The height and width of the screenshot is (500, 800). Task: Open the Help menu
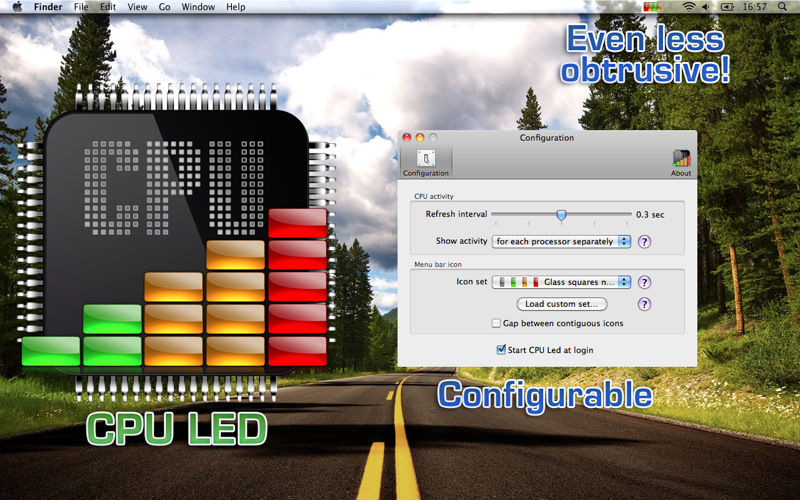coord(235,7)
